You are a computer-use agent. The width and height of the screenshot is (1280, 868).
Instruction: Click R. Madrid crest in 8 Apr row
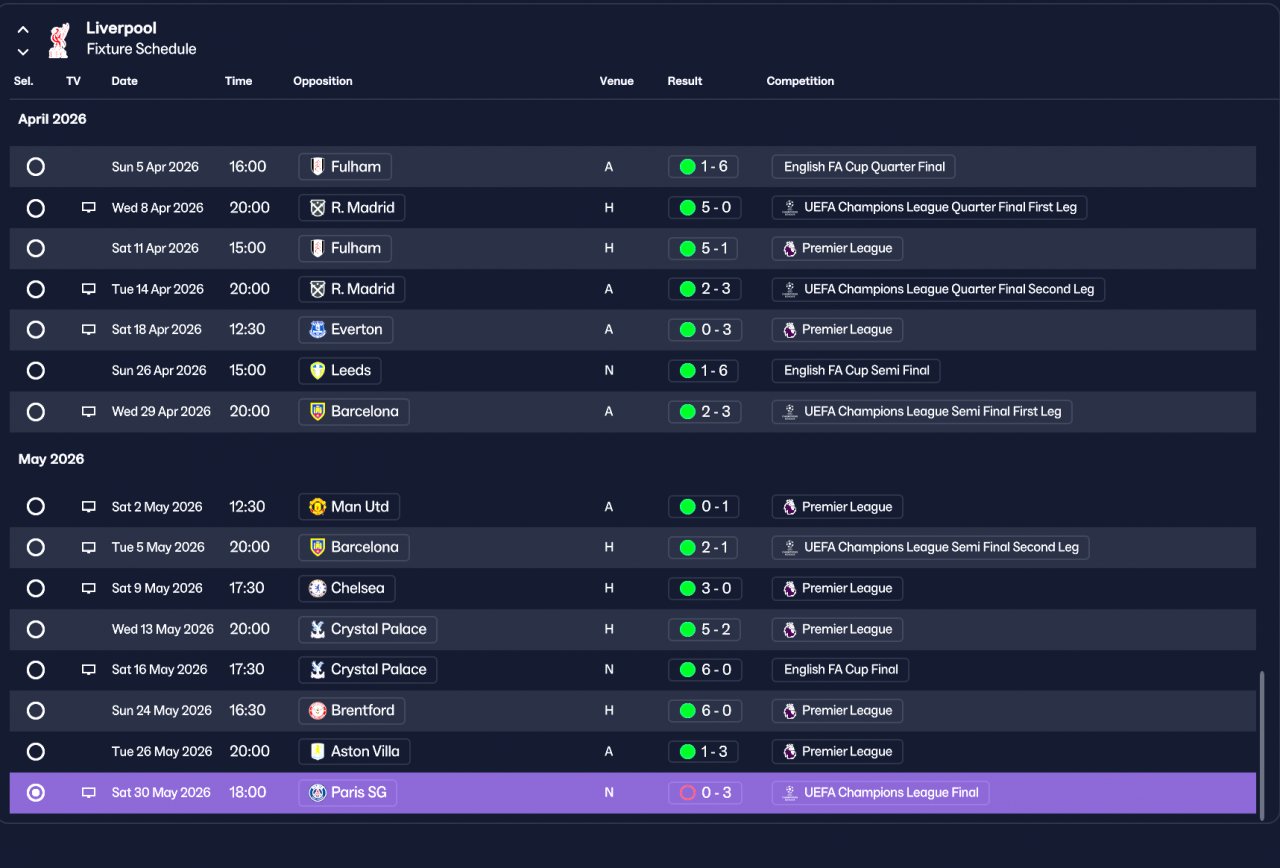click(317, 208)
